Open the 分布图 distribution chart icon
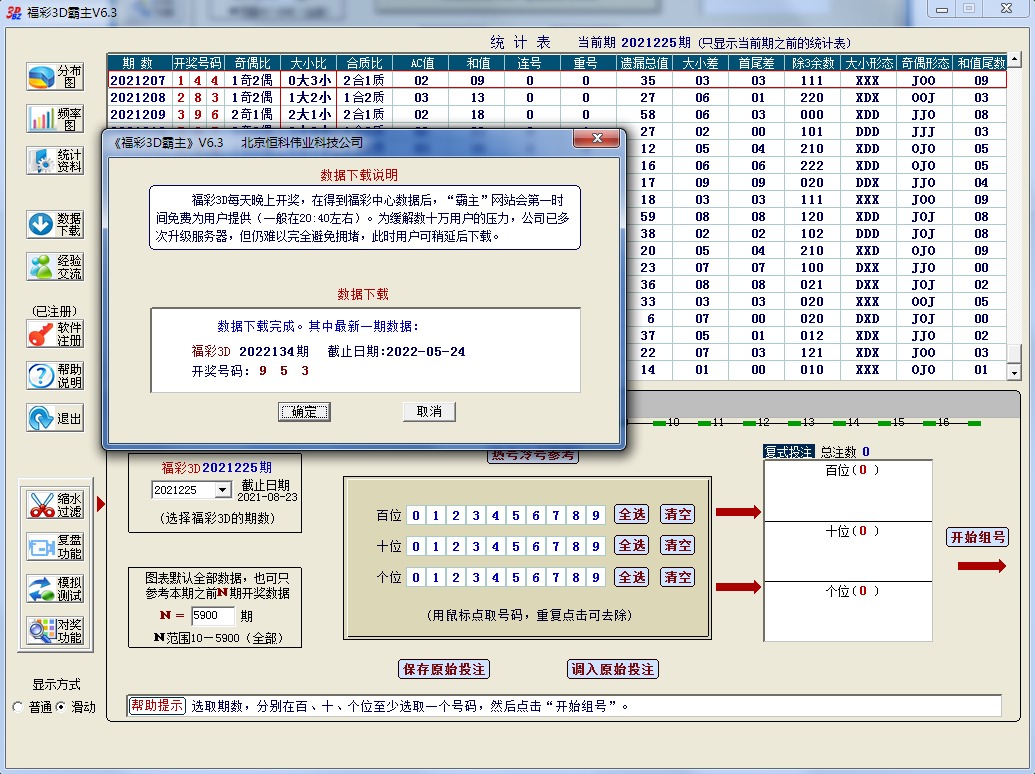Image resolution: width=1035 pixels, height=774 pixels. tap(55, 77)
